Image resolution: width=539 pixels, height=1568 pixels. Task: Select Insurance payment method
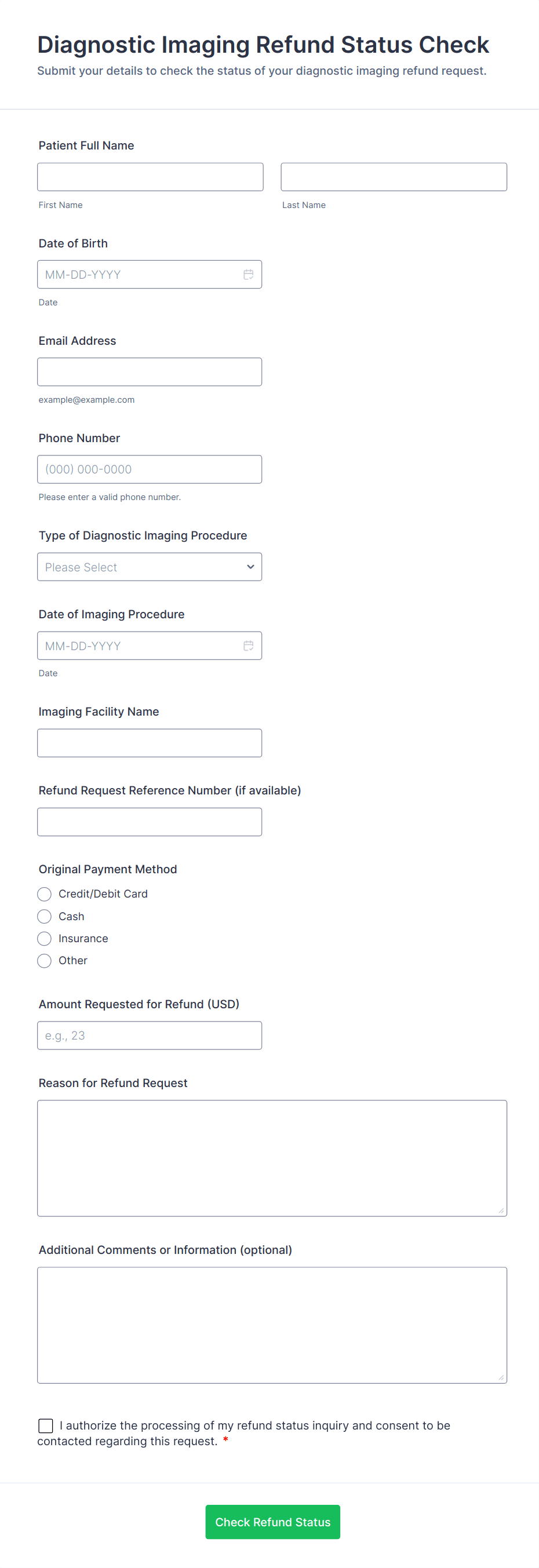tap(45, 939)
